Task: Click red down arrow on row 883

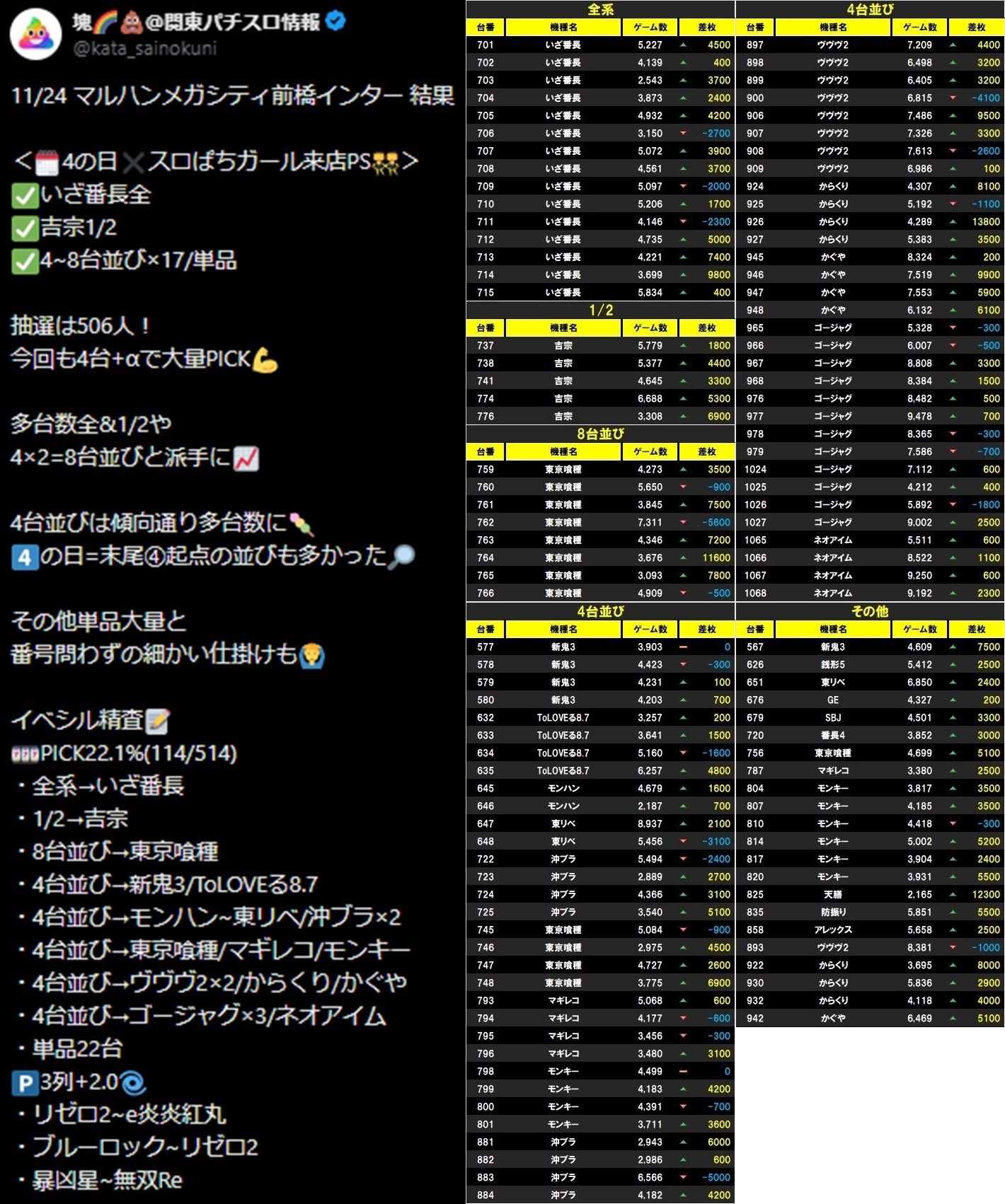Action: [x=683, y=1177]
